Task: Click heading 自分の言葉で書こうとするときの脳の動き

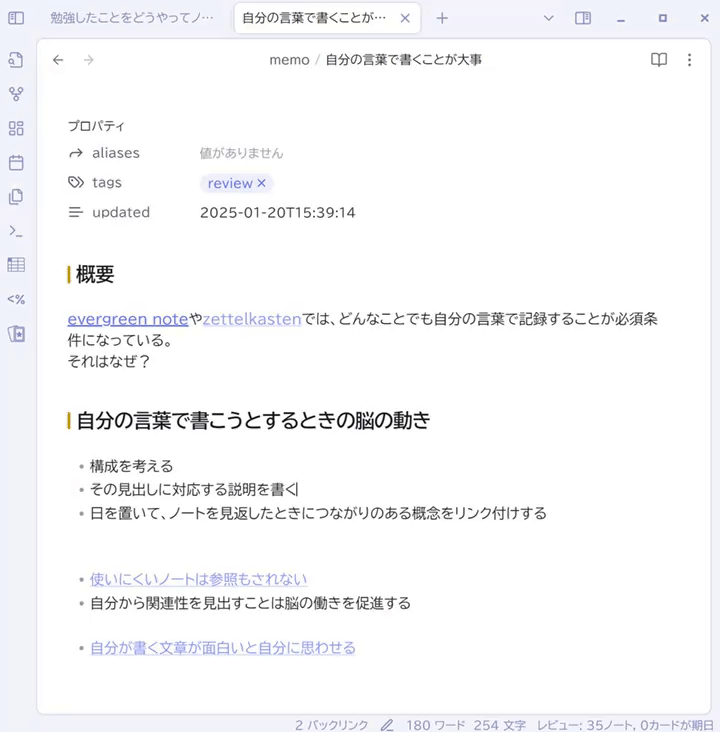Action: tap(253, 420)
